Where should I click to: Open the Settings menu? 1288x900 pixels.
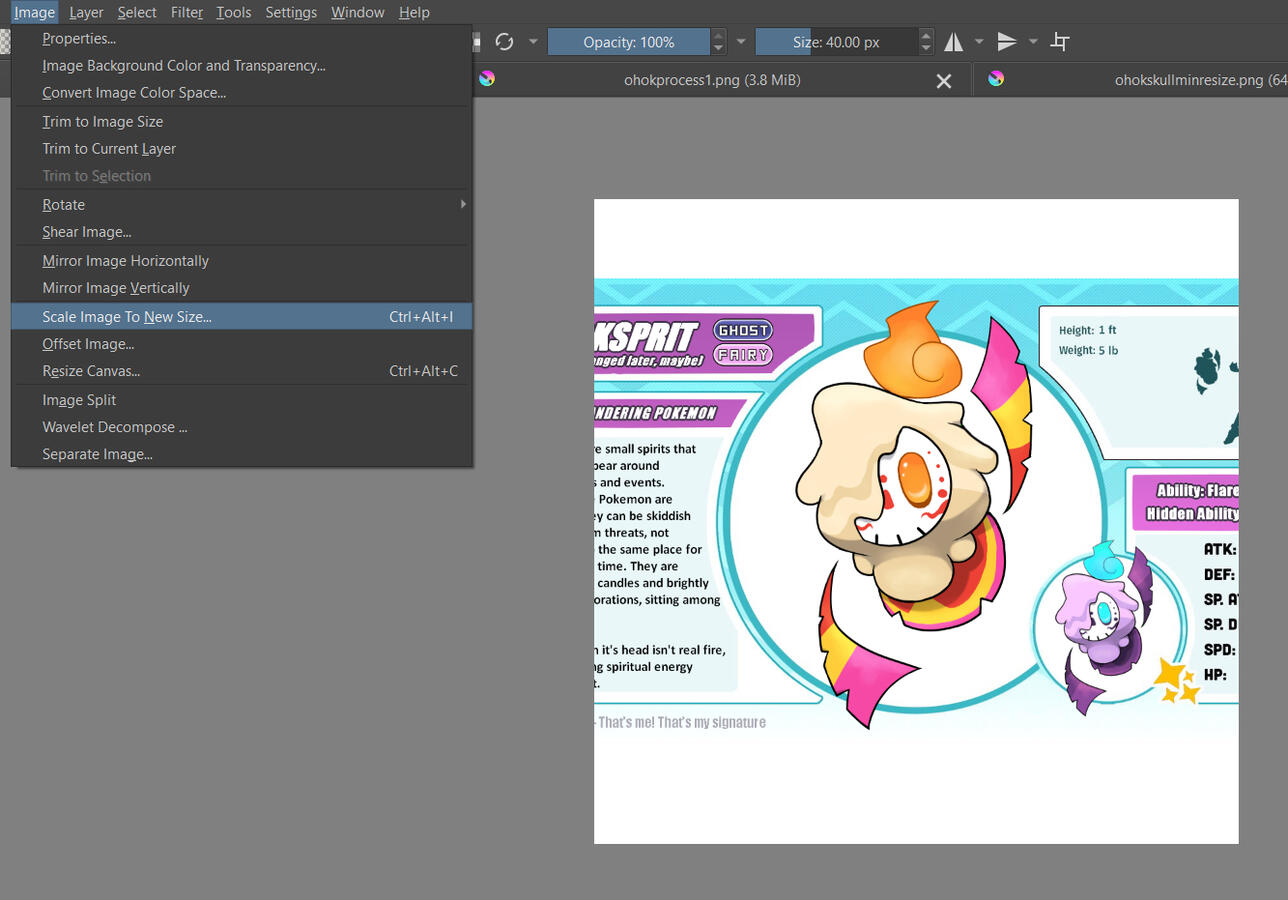coord(291,12)
